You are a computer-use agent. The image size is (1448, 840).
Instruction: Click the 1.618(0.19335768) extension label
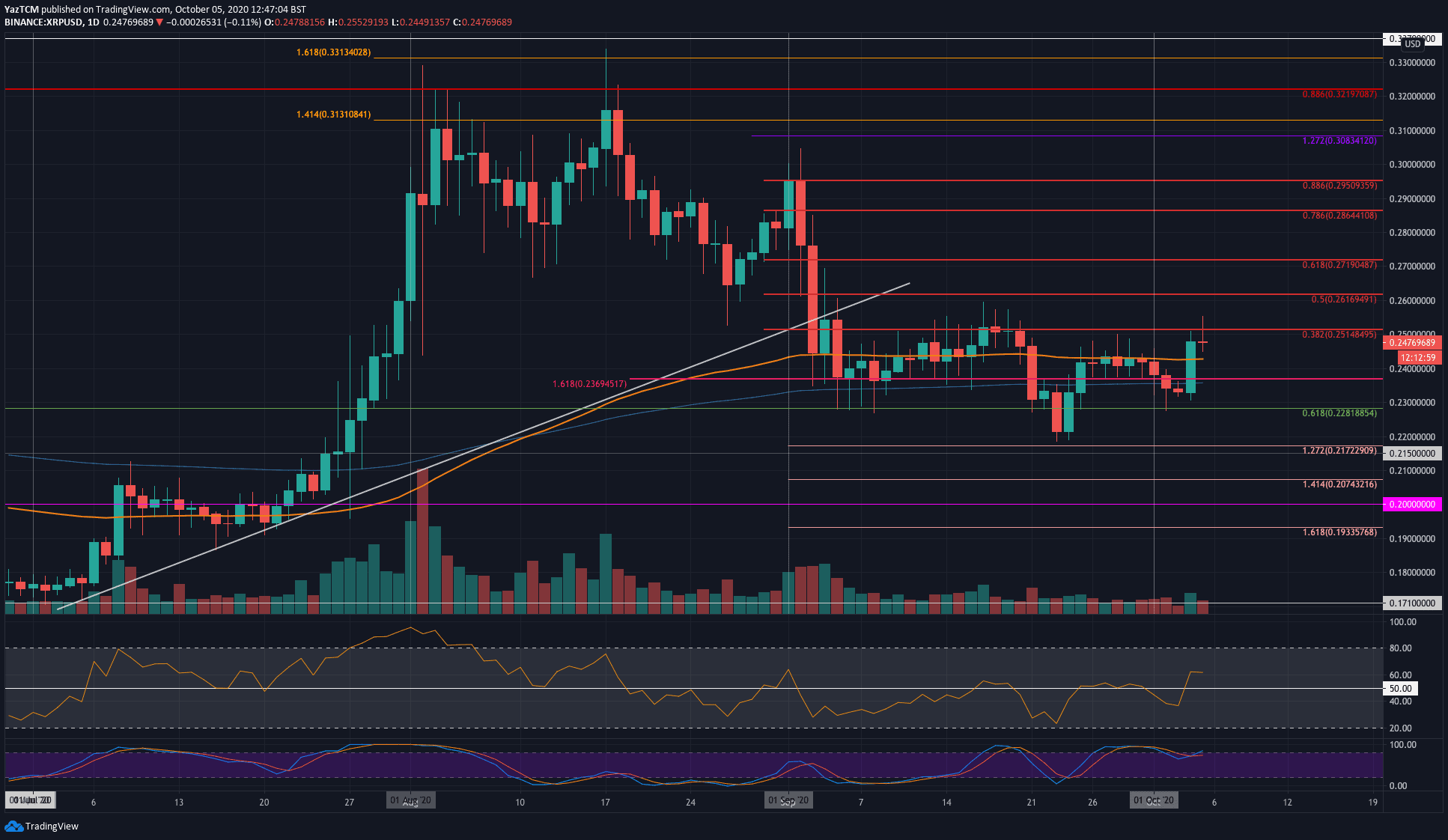pos(1339,532)
